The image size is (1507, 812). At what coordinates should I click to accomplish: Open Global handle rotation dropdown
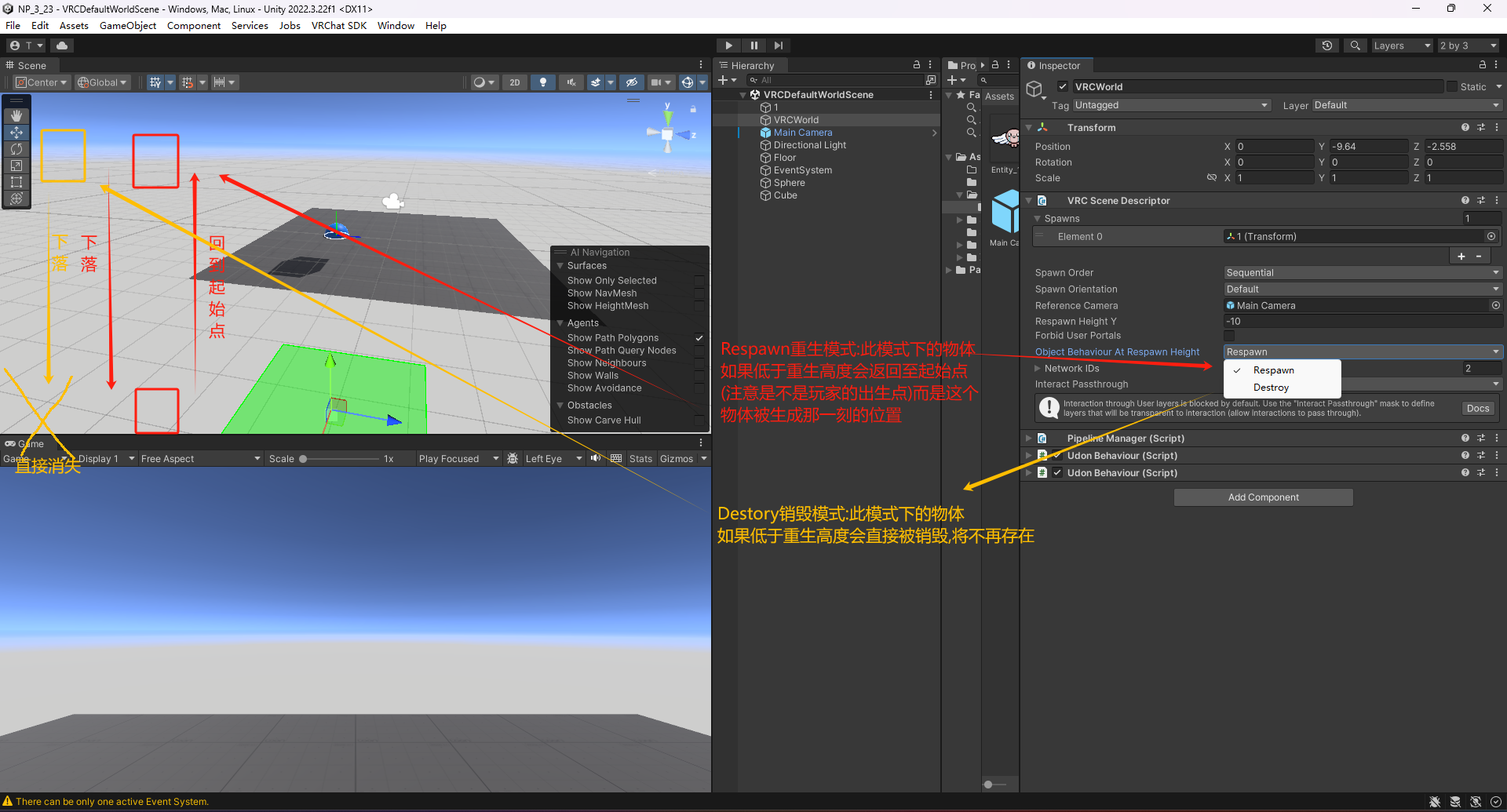coord(102,82)
